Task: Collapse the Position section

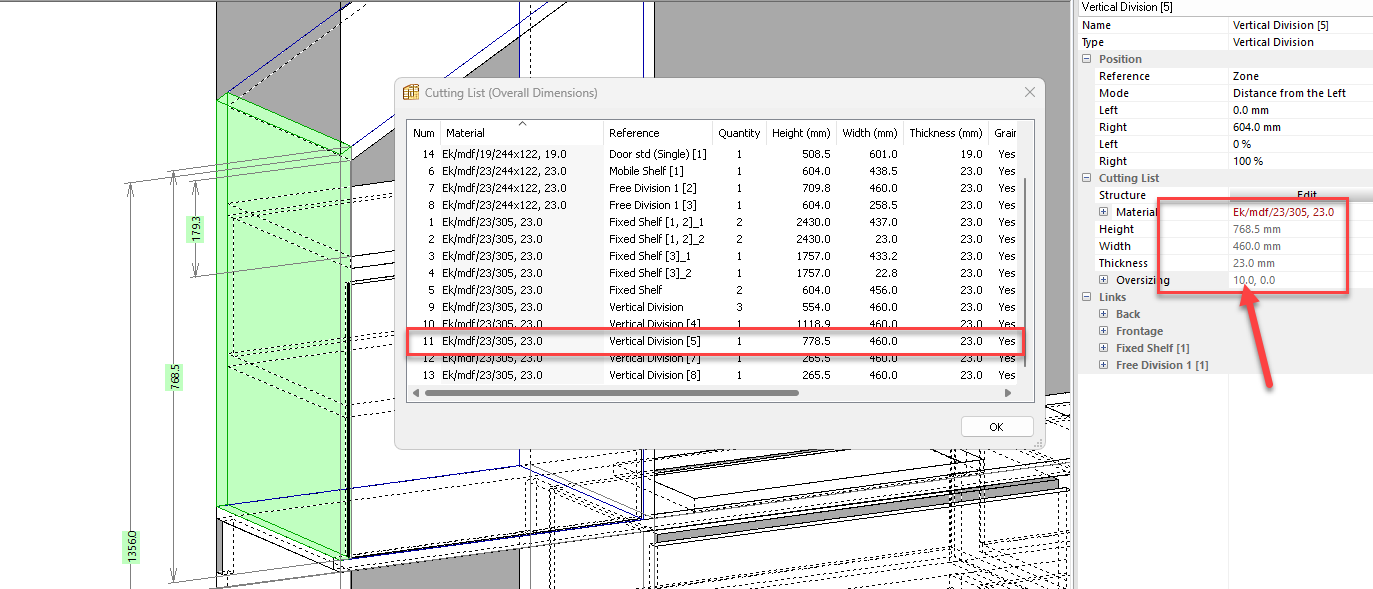Action: [1087, 59]
